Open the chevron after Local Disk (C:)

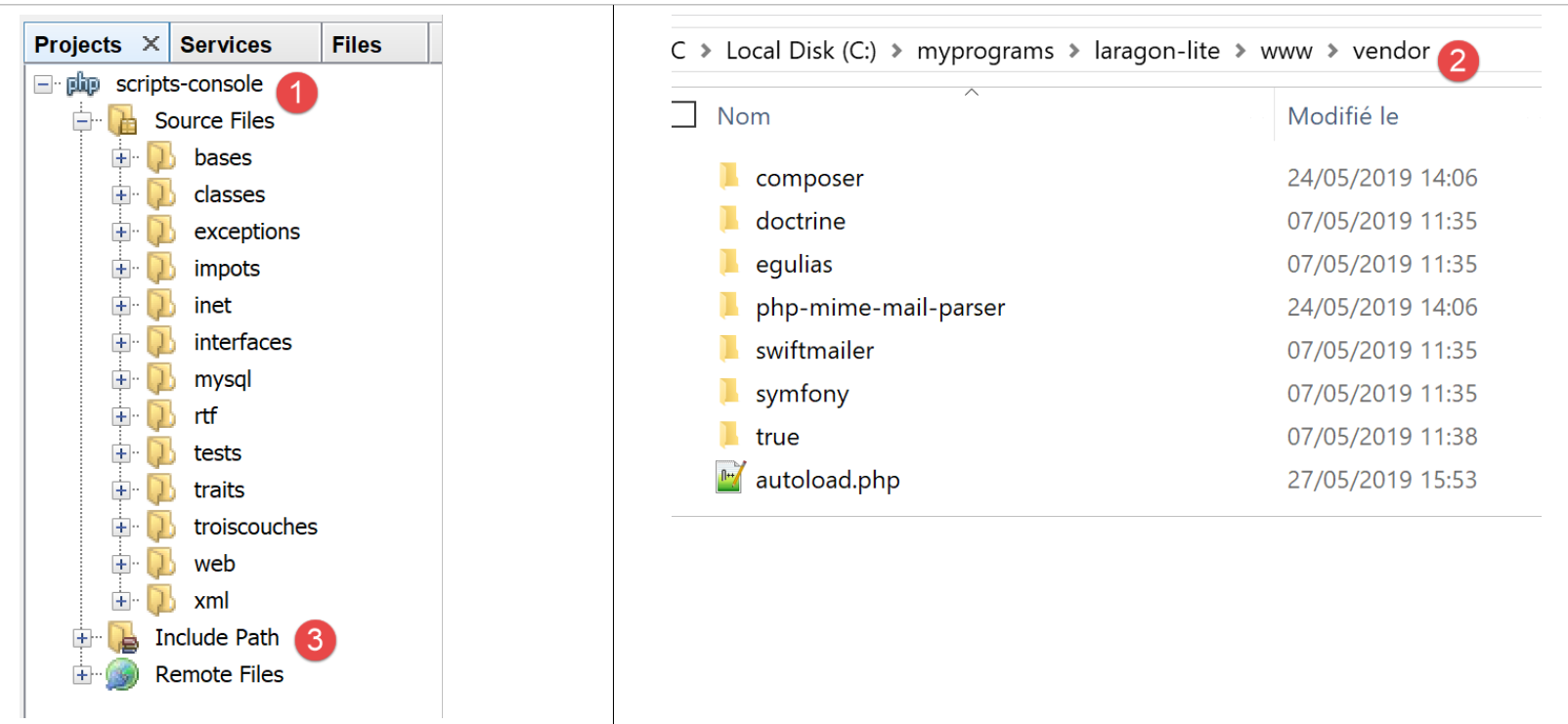click(896, 51)
